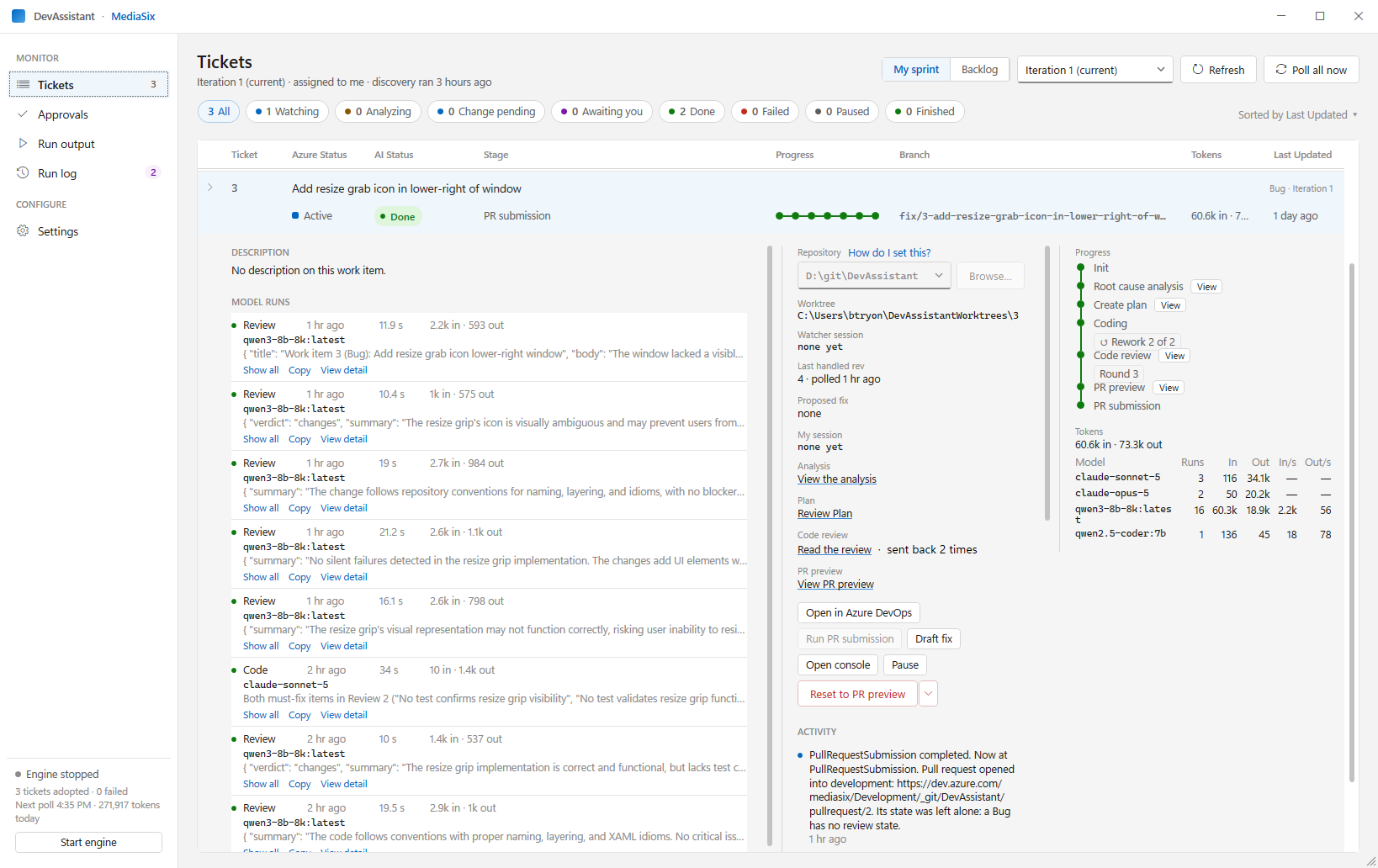The width and height of the screenshot is (1378, 868).
Task: Open the repository path D:\git\DevAssistant dropdown
Action: (x=874, y=276)
